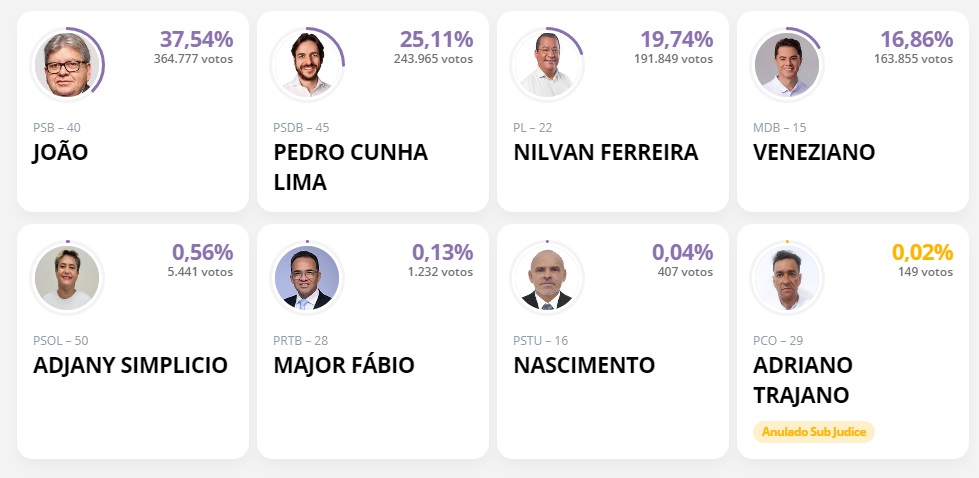Screen dimensions: 979x478
Task: Click João's candidate photo
Action: 67,64
